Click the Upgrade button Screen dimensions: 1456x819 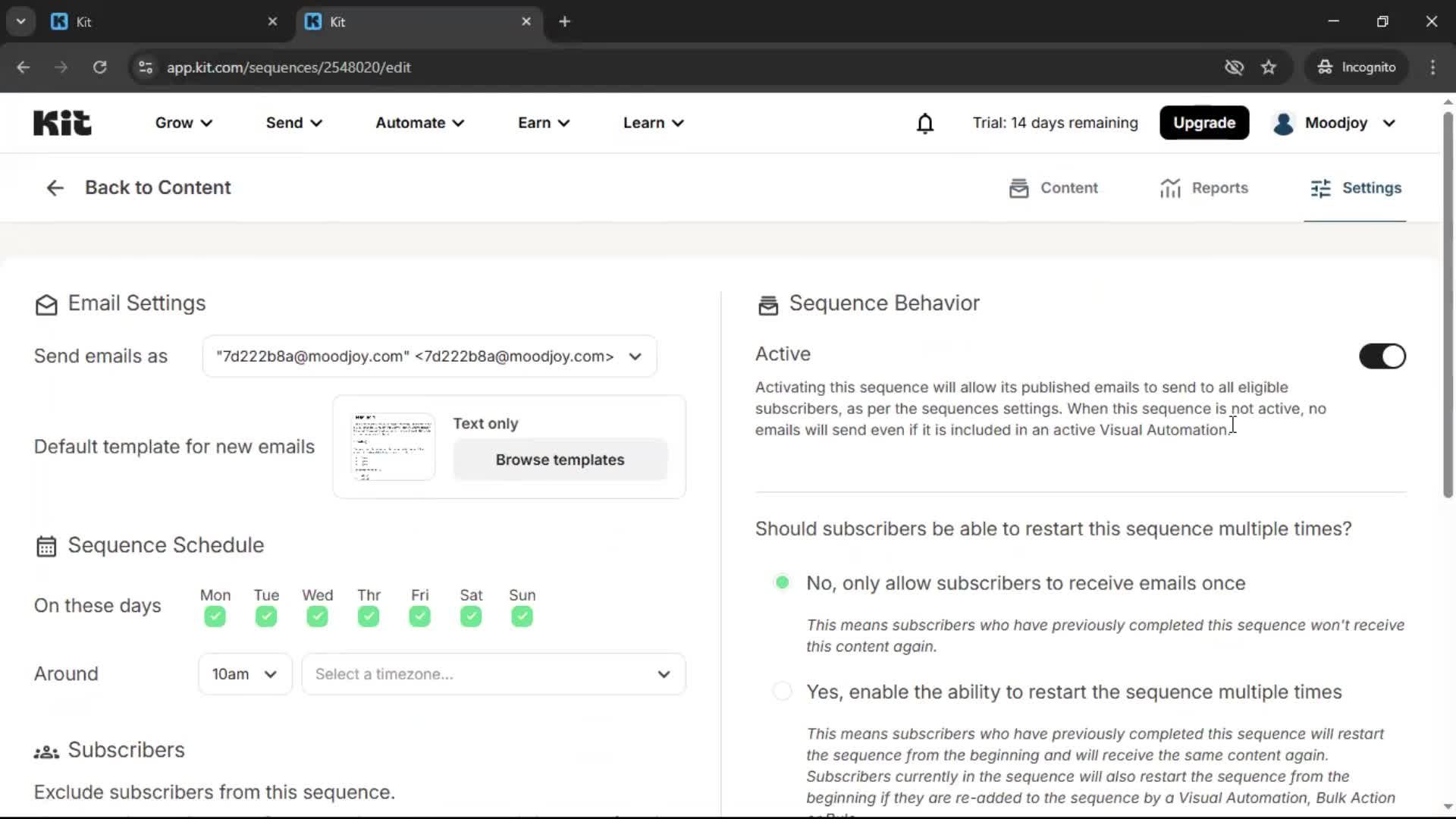pyautogui.click(x=1204, y=123)
